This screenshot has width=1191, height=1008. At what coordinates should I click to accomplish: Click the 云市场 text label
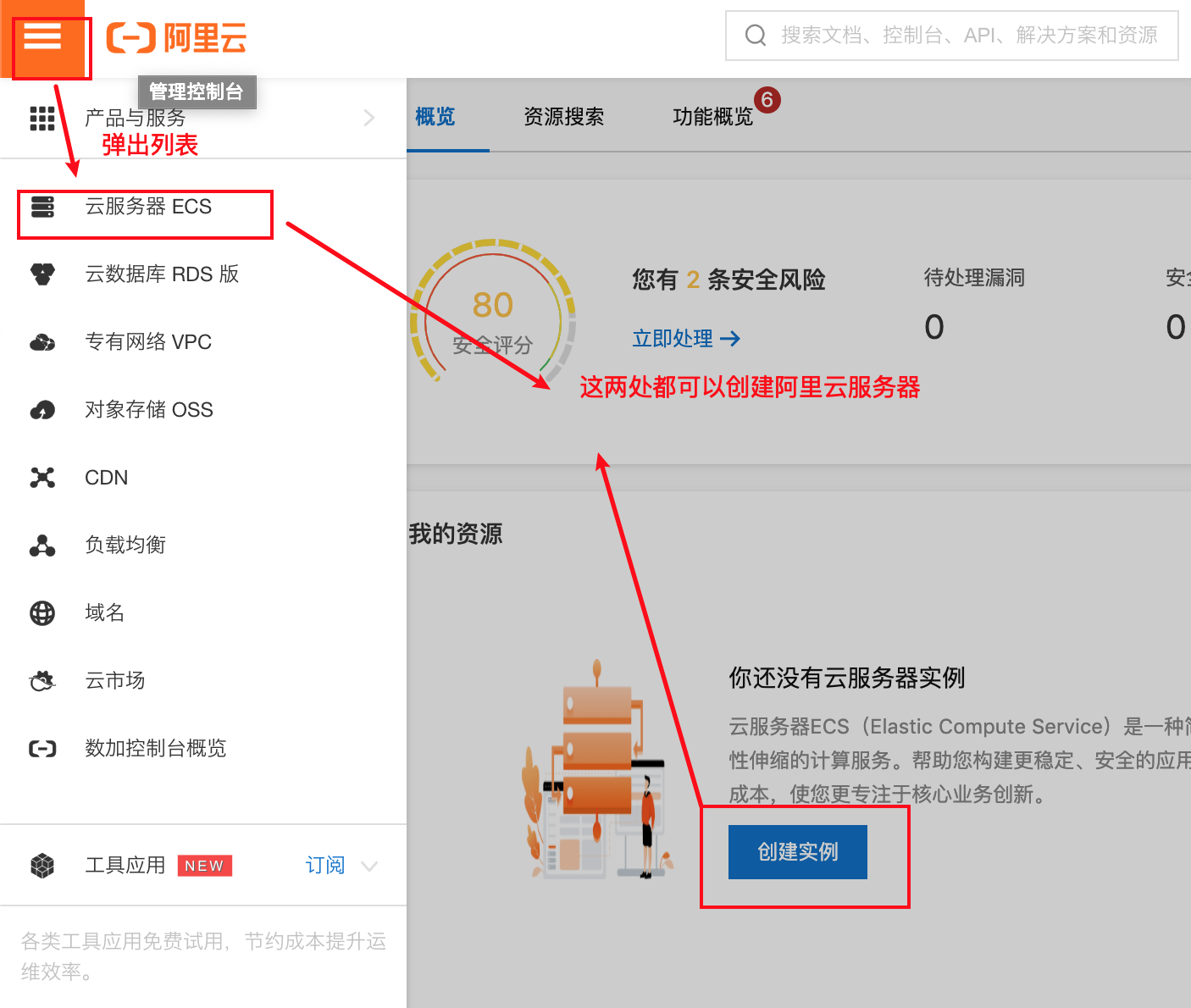[x=115, y=680]
